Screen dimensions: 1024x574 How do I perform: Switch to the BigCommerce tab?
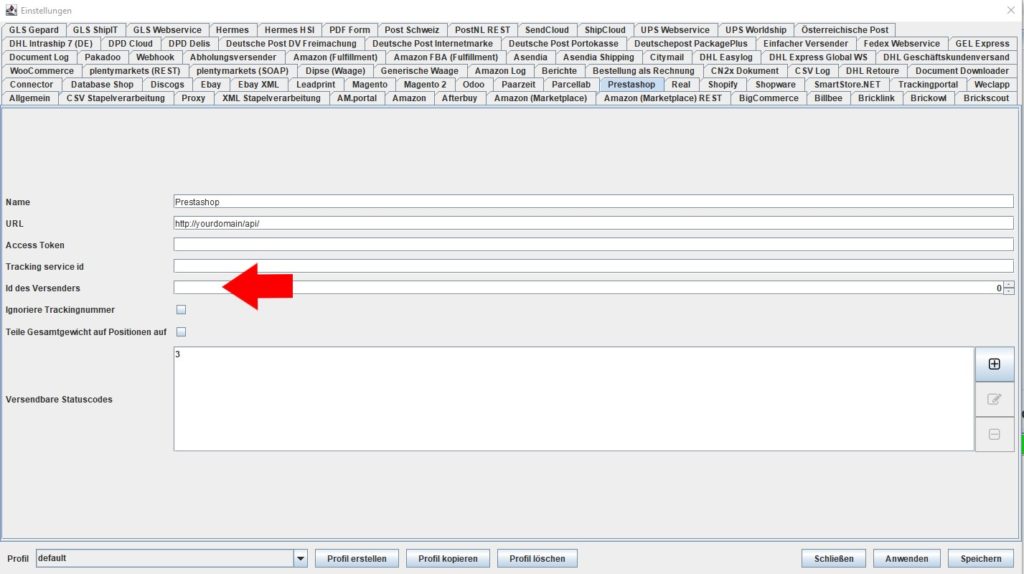coord(769,98)
